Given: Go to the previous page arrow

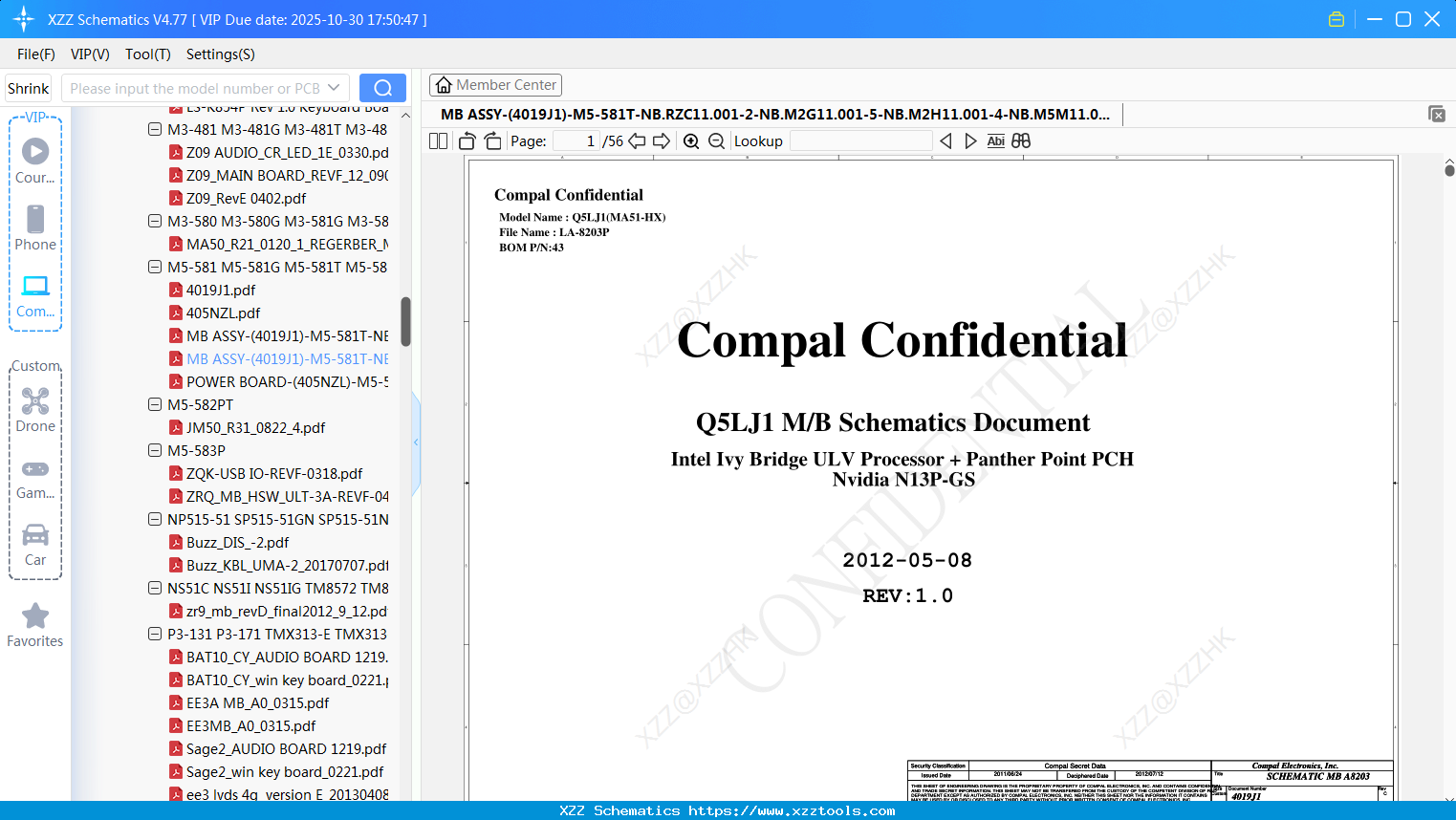Looking at the screenshot, I should coord(638,141).
